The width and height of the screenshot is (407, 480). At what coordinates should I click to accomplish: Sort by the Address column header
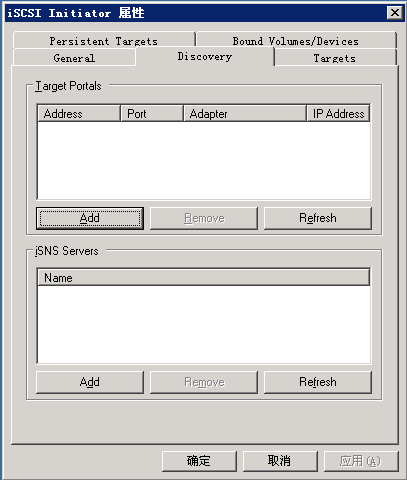[79, 114]
